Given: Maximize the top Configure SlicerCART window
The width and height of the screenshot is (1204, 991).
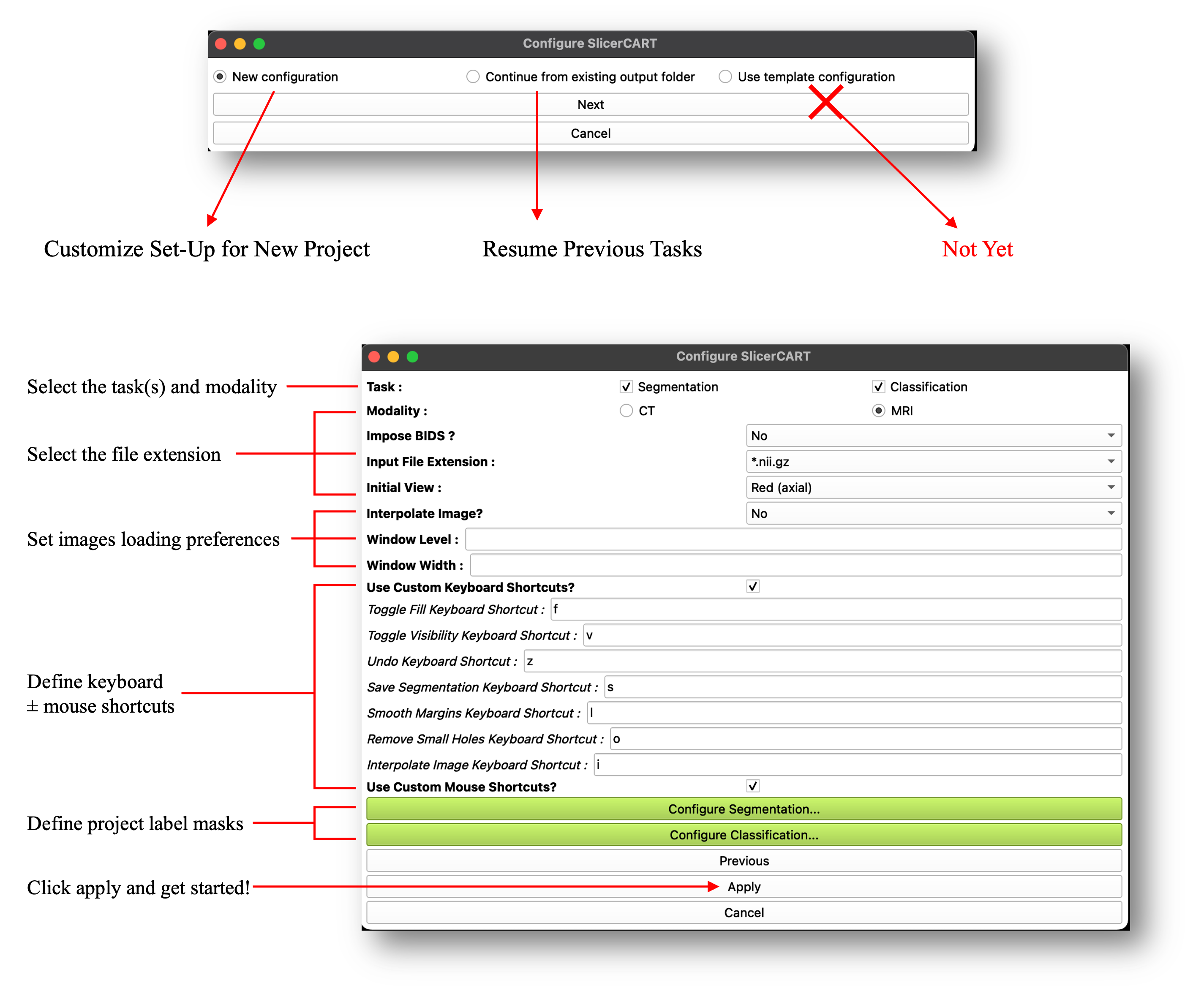Looking at the screenshot, I should click(x=259, y=44).
